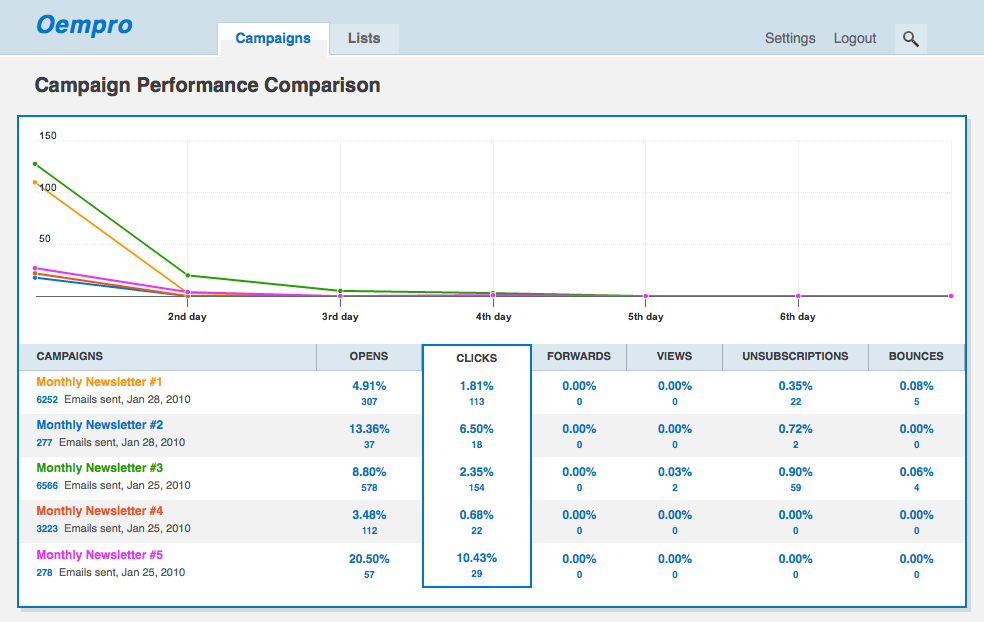Viewport: 984px width, 622px height.
Task: Click the search magnifier icon
Action: pyautogui.click(x=910, y=39)
